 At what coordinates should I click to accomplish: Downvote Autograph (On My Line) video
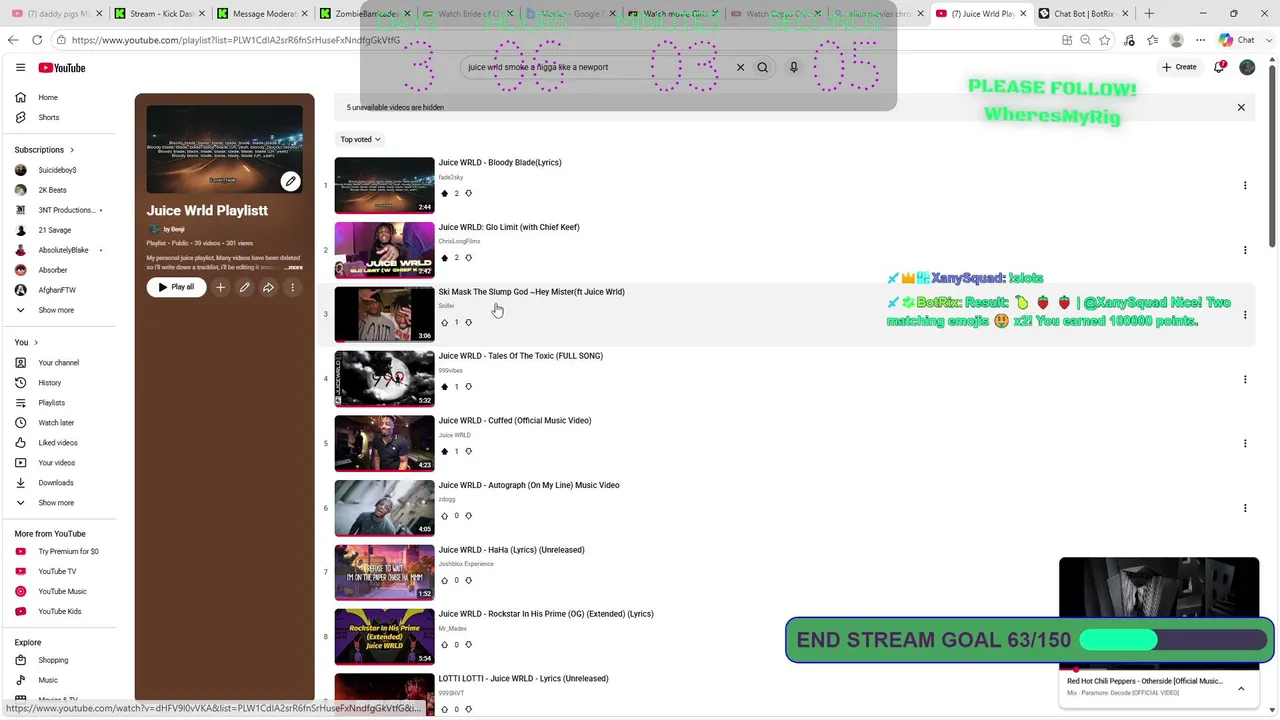point(468,516)
